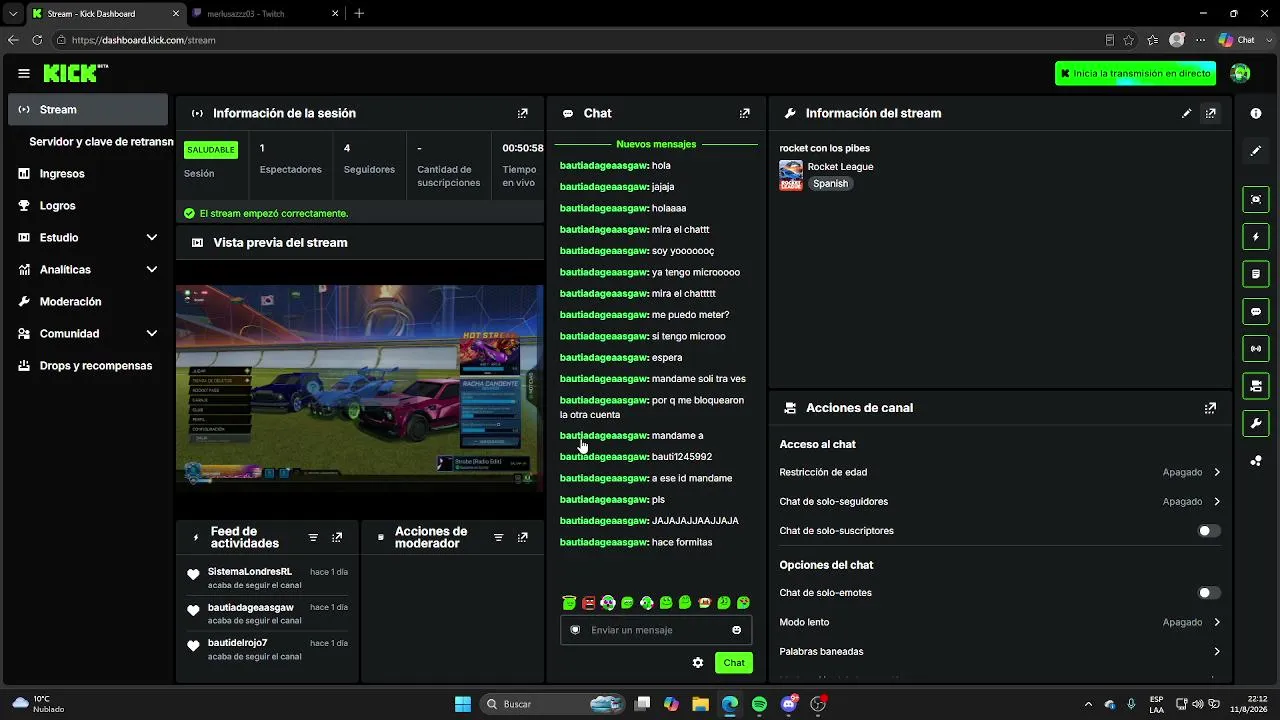Screen dimensions: 1280x720
Task: Toggle the broadcast signal widget icon in right sidebar
Action: coord(1256,349)
